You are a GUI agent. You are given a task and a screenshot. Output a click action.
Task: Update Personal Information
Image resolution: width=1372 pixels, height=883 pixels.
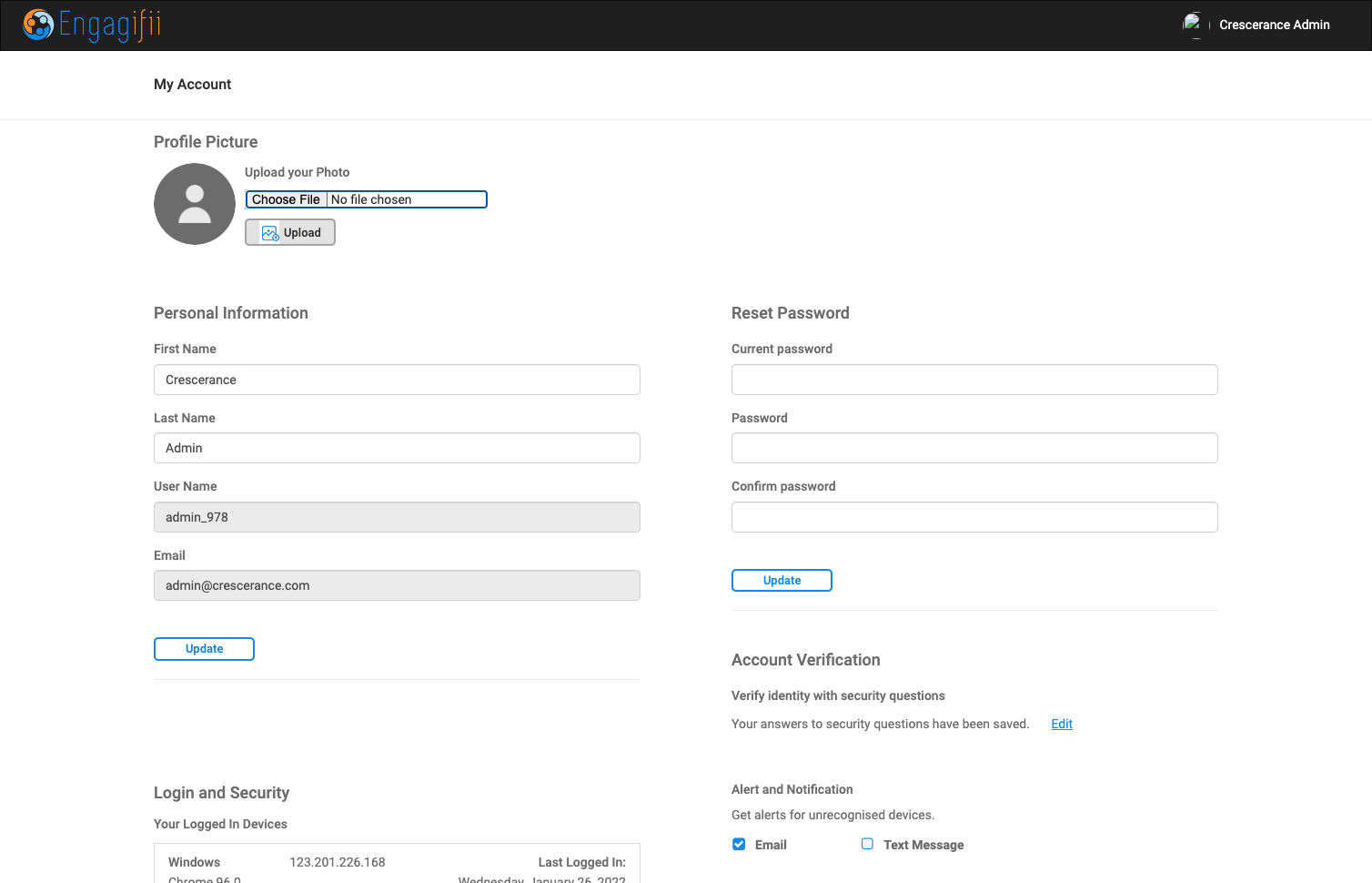point(204,649)
